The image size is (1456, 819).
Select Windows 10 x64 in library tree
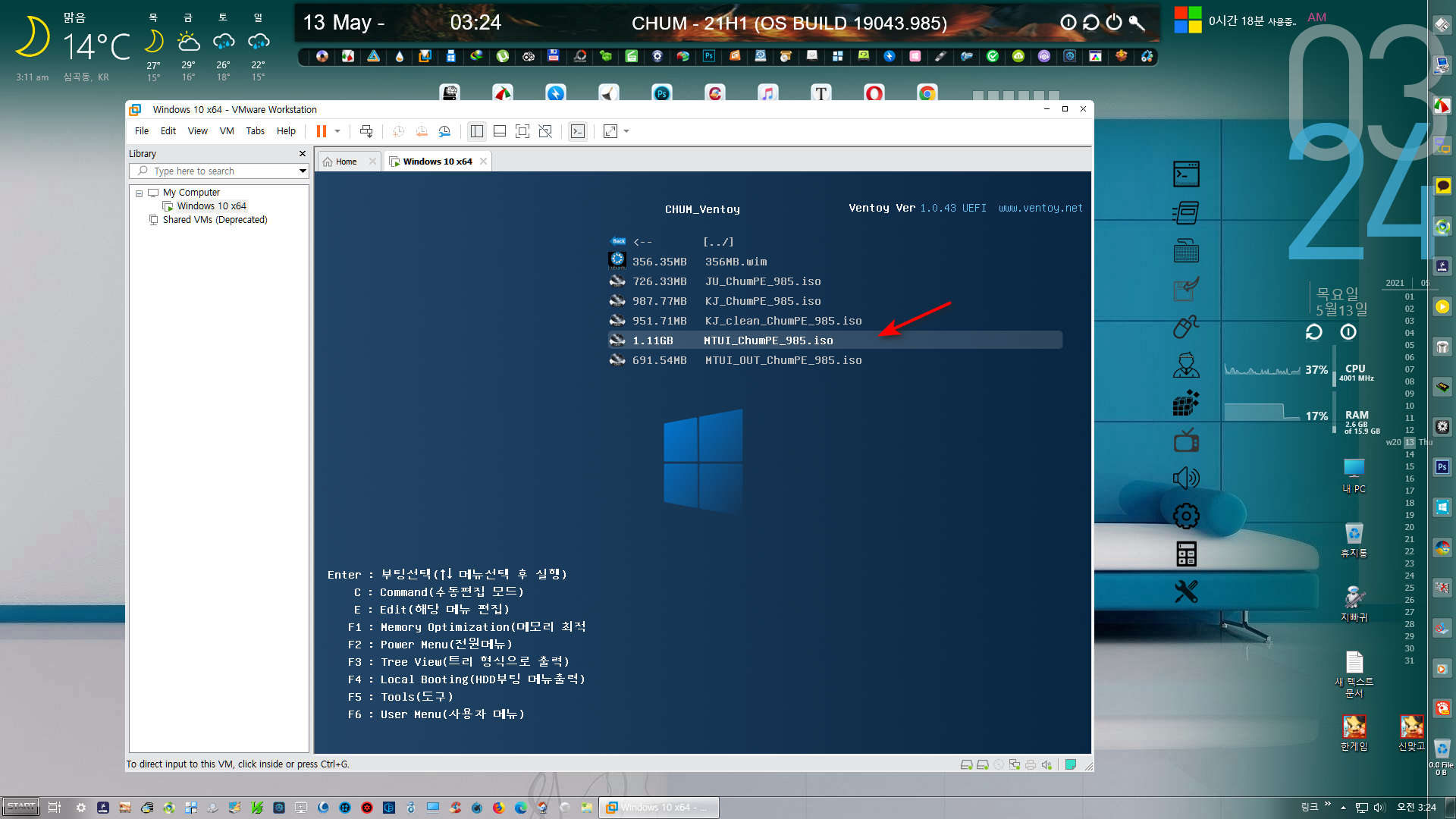pos(212,206)
